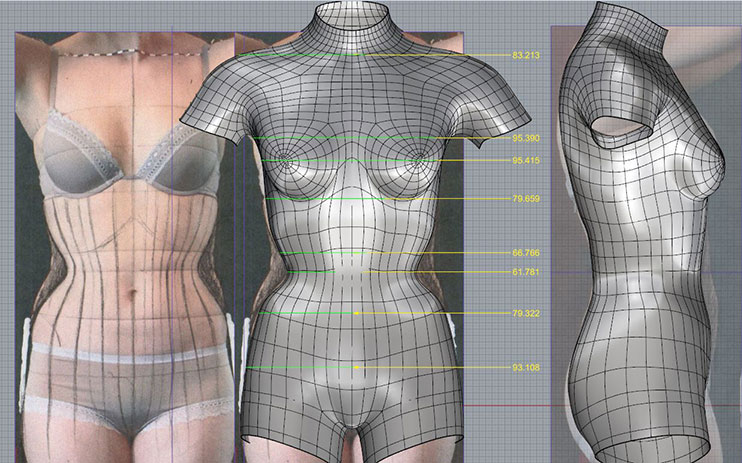This screenshot has width=742, height=463.
Task: Click the 66.766 measurement text
Action: pyautogui.click(x=526, y=253)
